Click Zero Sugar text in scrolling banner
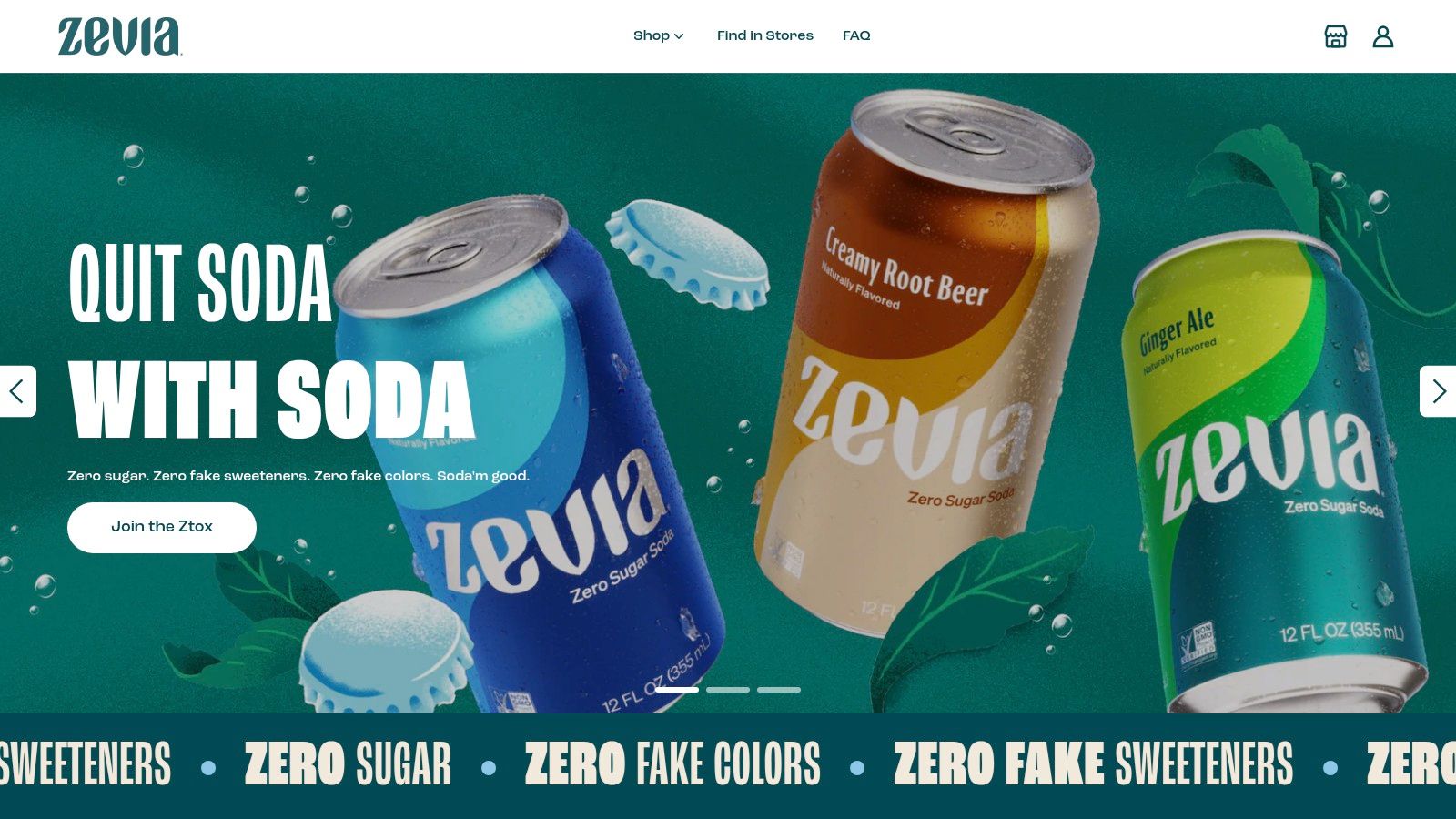The width and height of the screenshot is (1456, 819). coord(348,763)
